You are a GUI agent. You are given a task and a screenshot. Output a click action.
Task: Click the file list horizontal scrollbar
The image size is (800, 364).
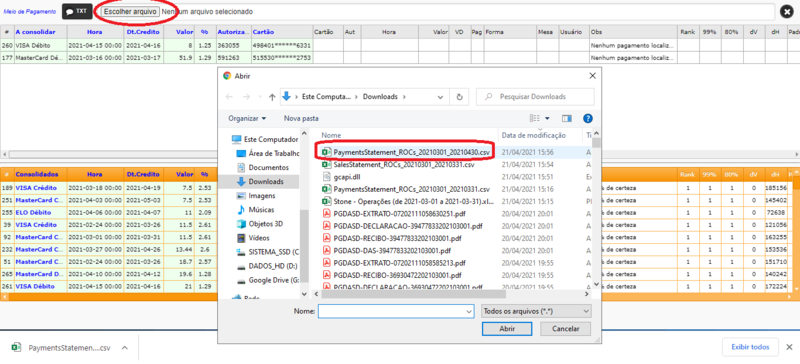pyautogui.click(x=413, y=295)
